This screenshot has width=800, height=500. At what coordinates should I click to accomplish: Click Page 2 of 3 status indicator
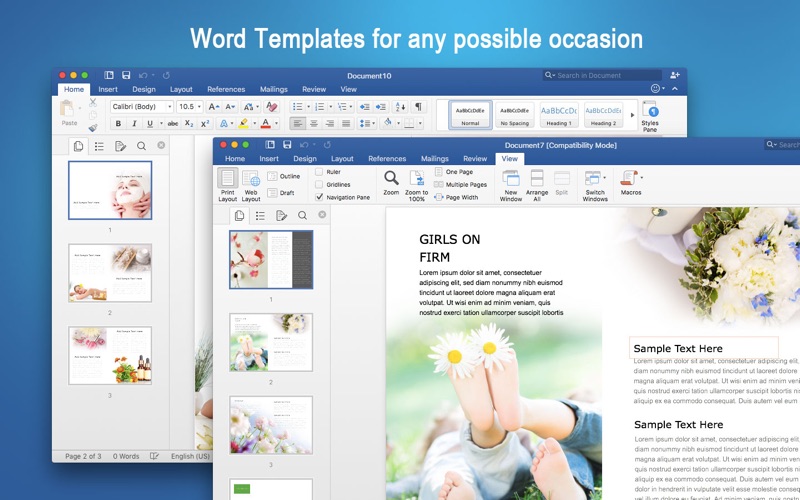pos(83,456)
